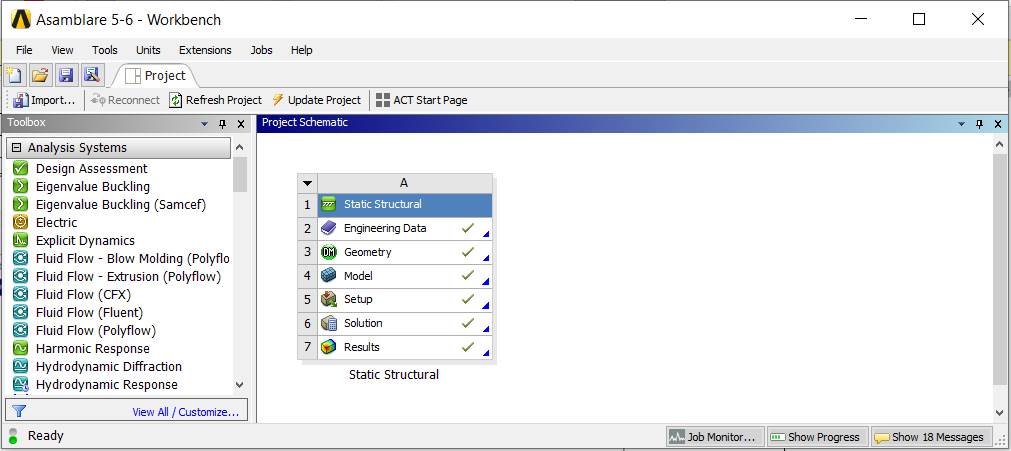
Task: Open the Jobs menu
Action: tap(261, 50)
